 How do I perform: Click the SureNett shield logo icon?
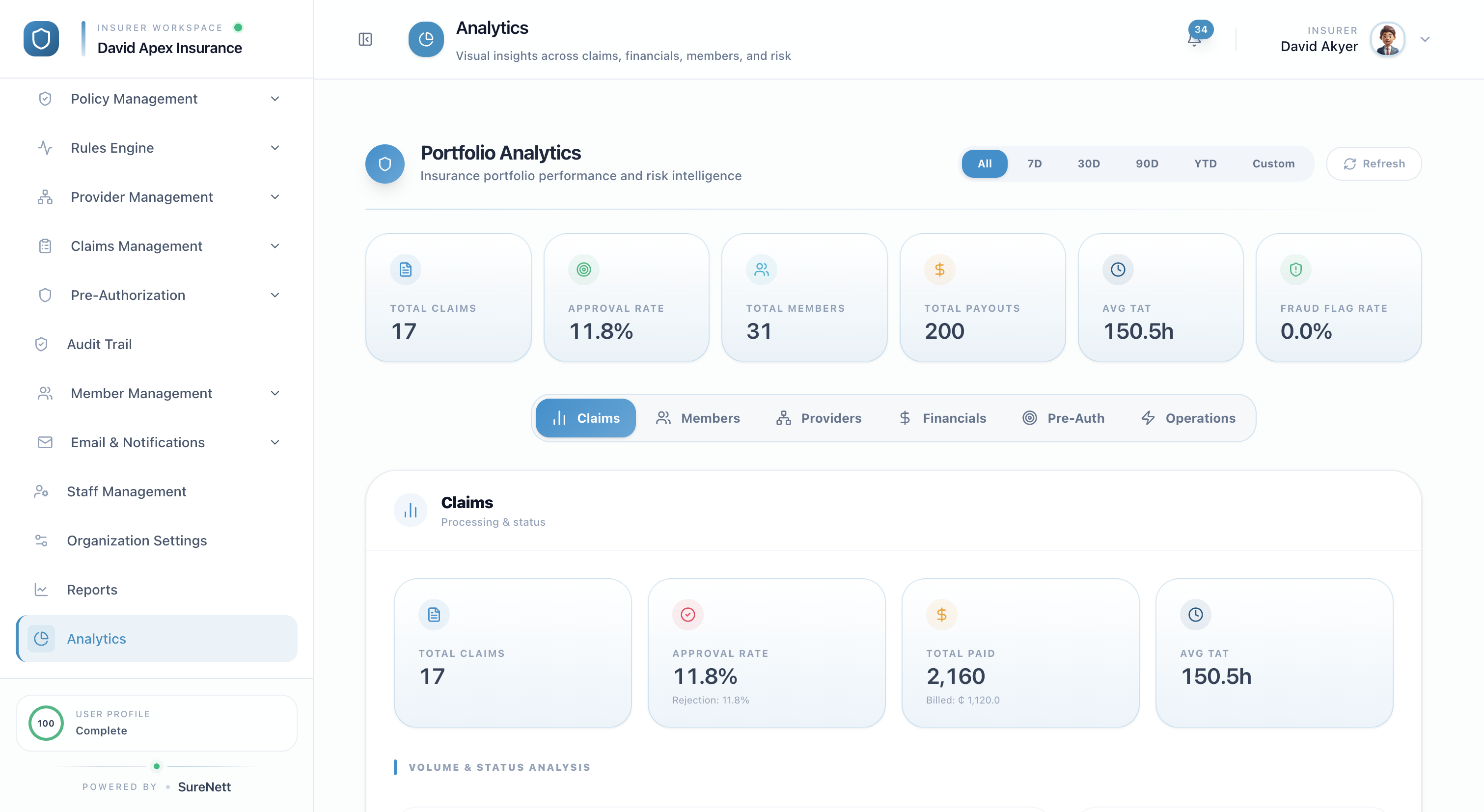(41, 39)
